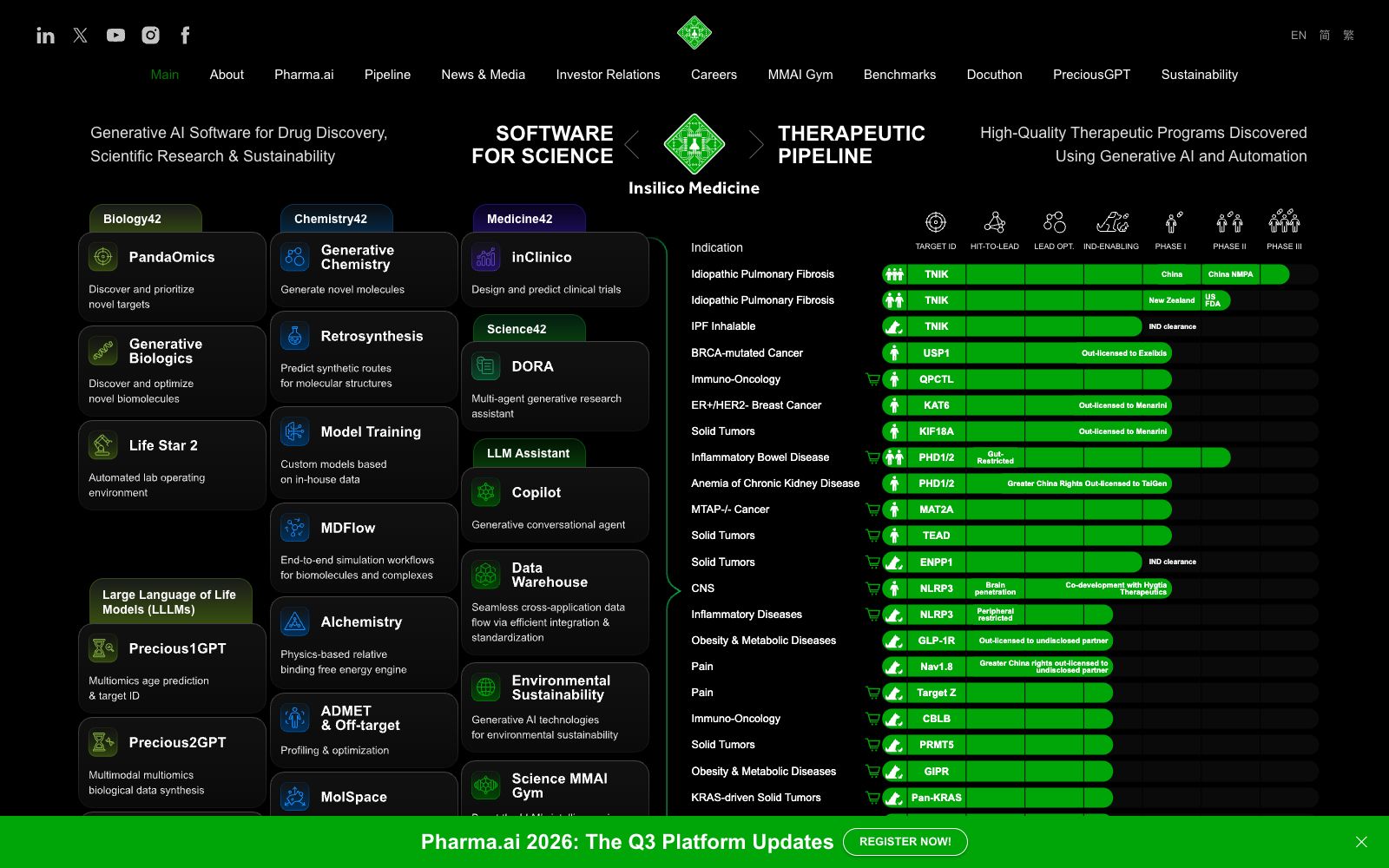
Task: Click the cart icon in the QPCTL row
Action: tap(872, 379)
